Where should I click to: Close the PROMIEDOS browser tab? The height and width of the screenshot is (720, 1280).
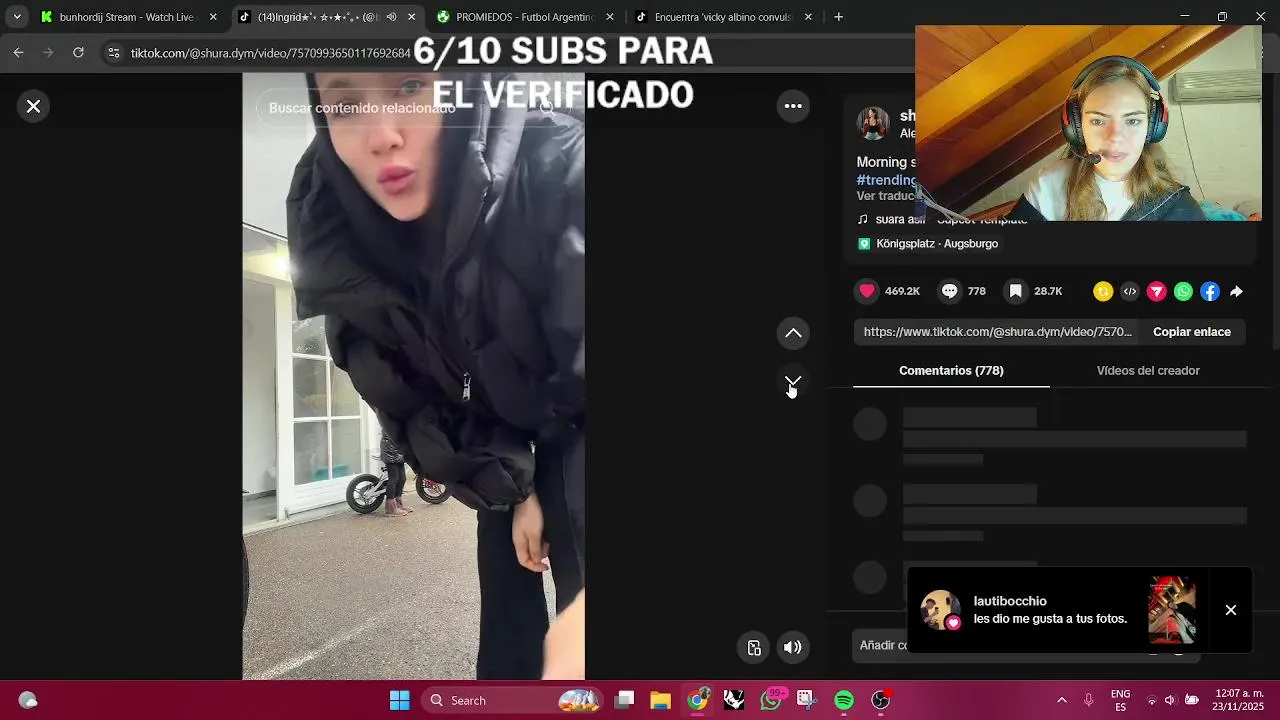pyautogui.click(x=610, y=17)
